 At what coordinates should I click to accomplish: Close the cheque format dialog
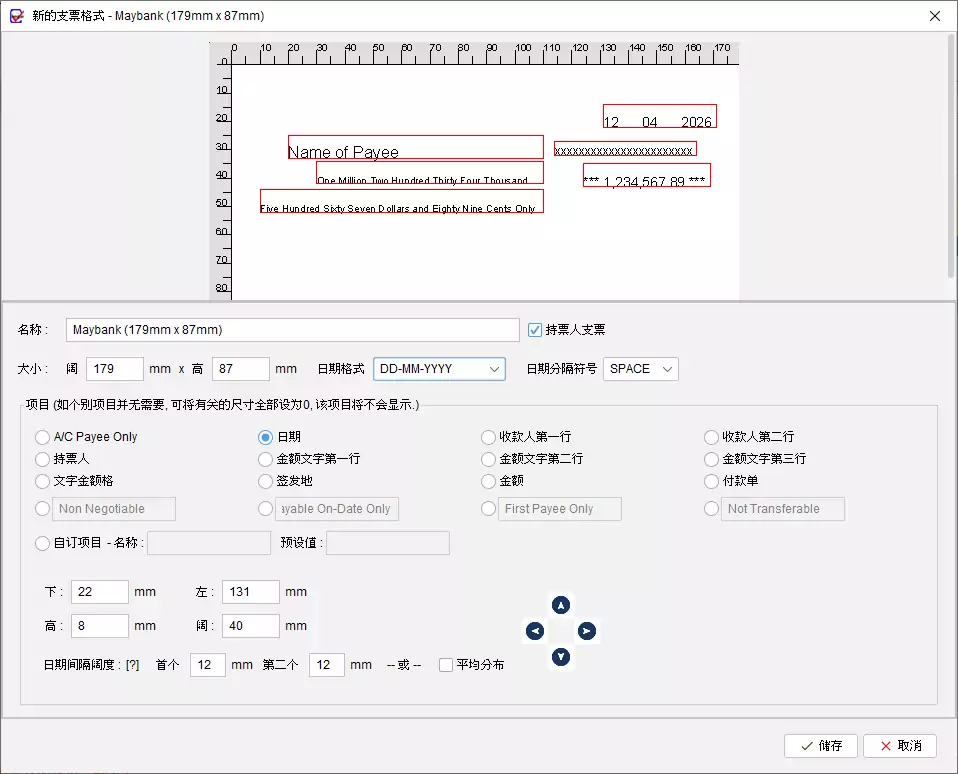(x=935, y=16)
